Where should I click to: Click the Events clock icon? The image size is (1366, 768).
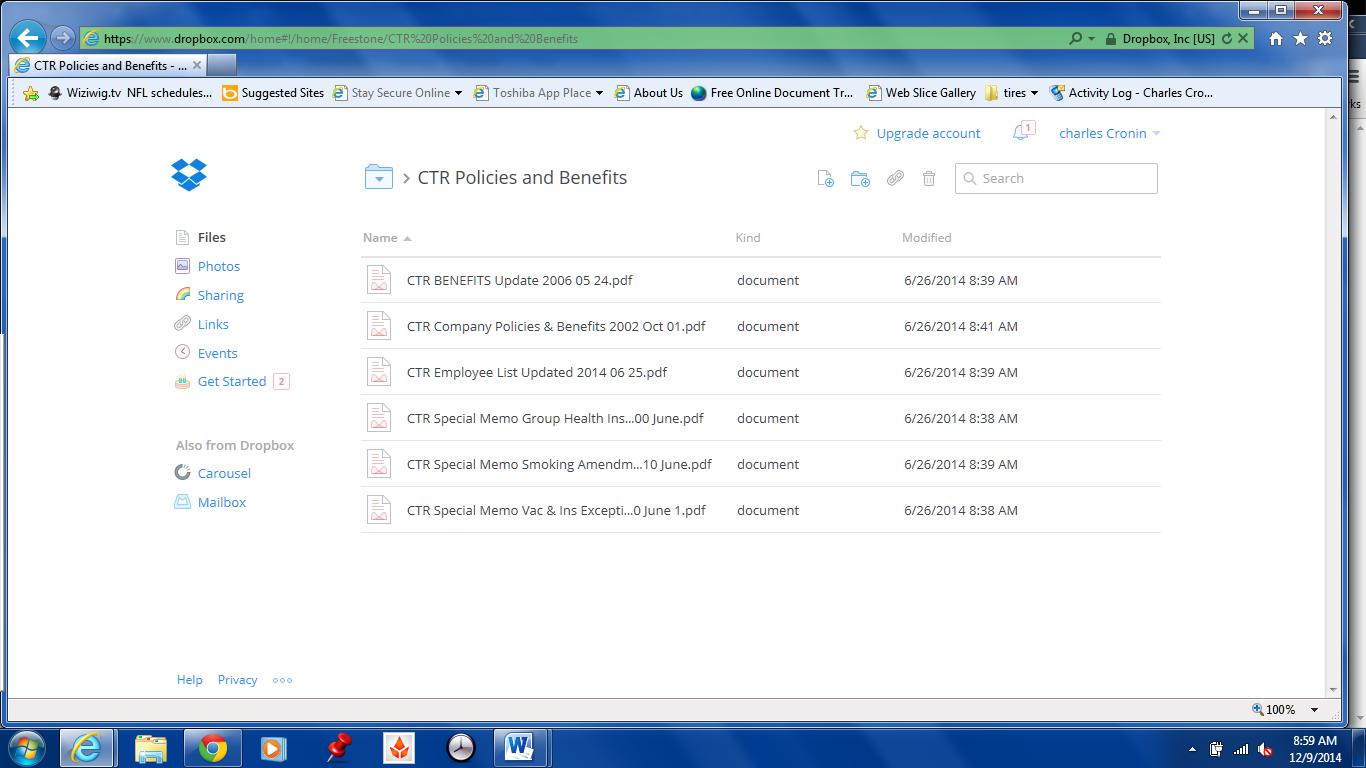[182, 352]
